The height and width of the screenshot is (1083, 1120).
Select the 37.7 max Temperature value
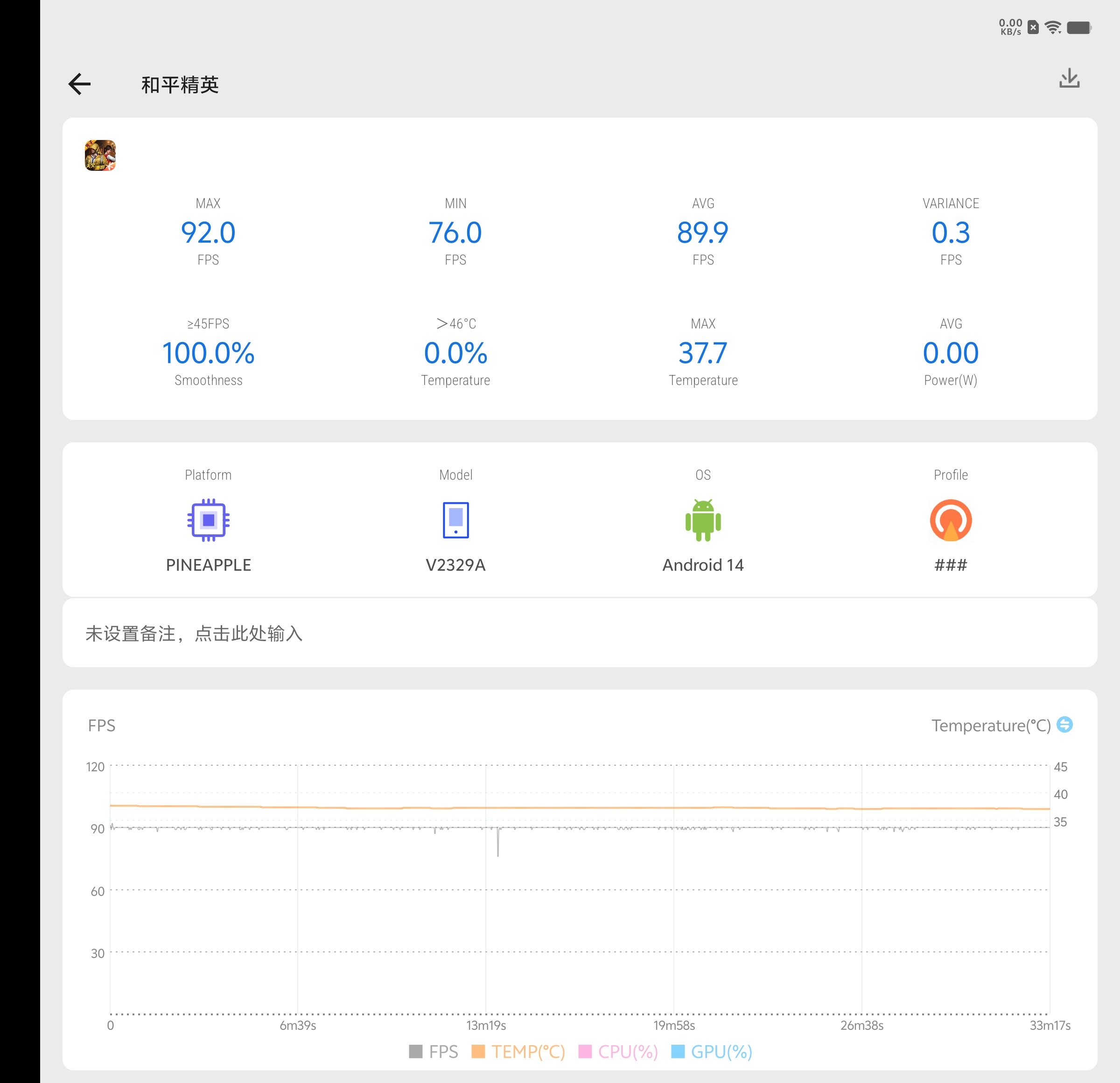pos(703,353)
